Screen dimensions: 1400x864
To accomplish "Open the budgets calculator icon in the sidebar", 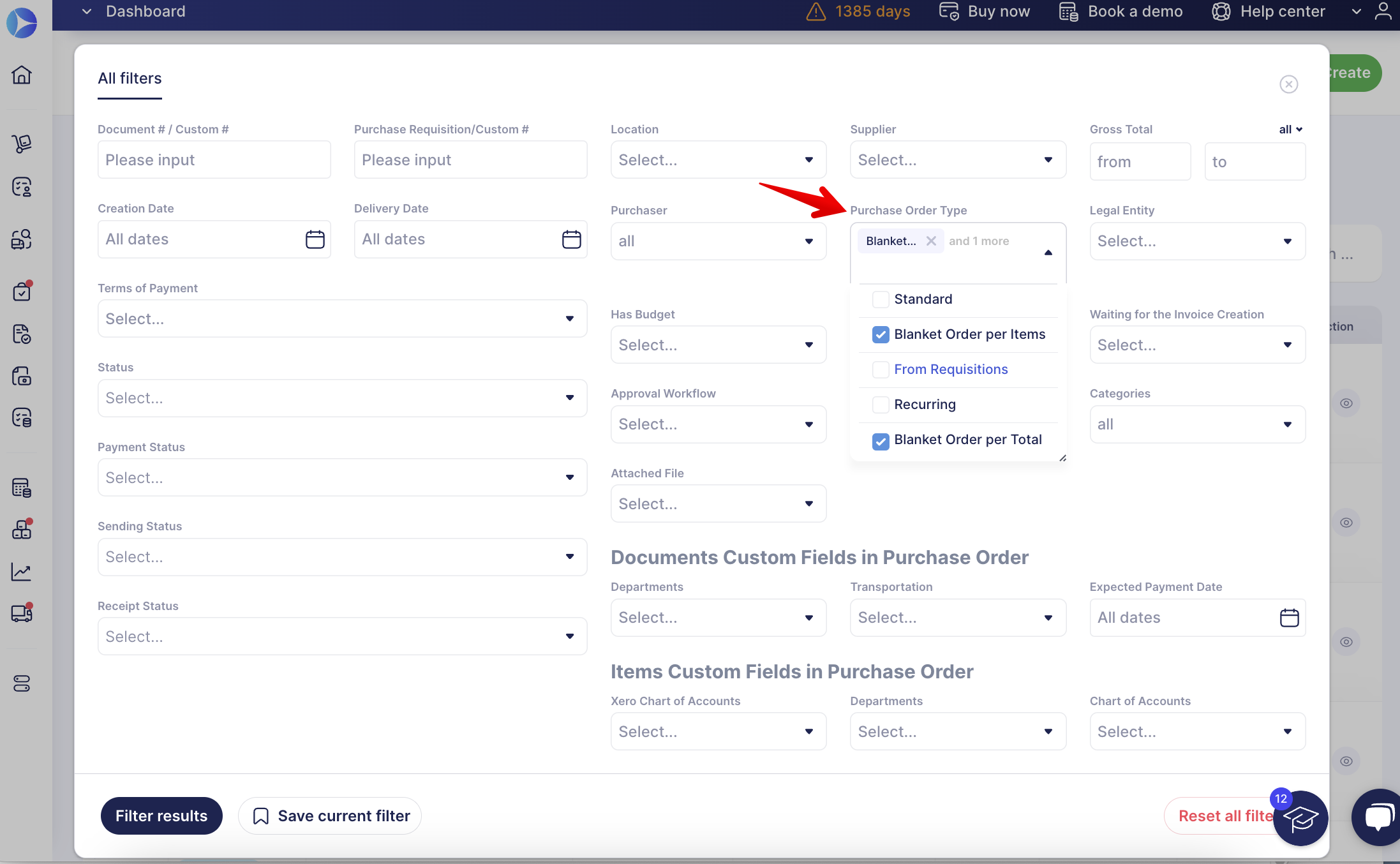I will tap(21, 488).
